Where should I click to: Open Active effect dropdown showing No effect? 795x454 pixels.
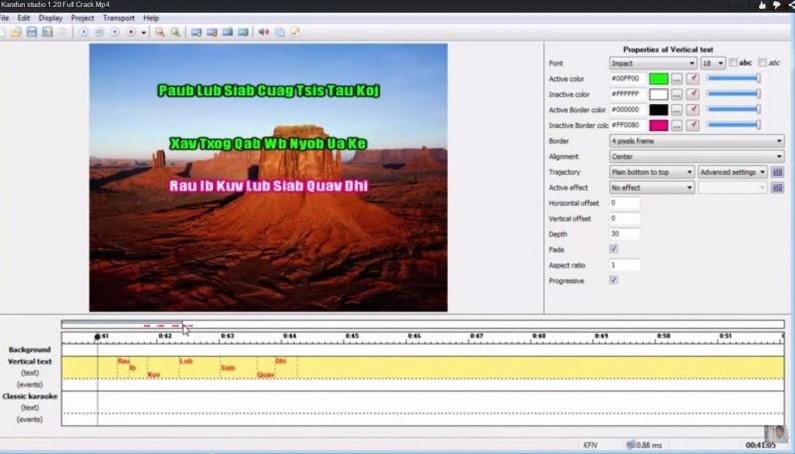652,188
